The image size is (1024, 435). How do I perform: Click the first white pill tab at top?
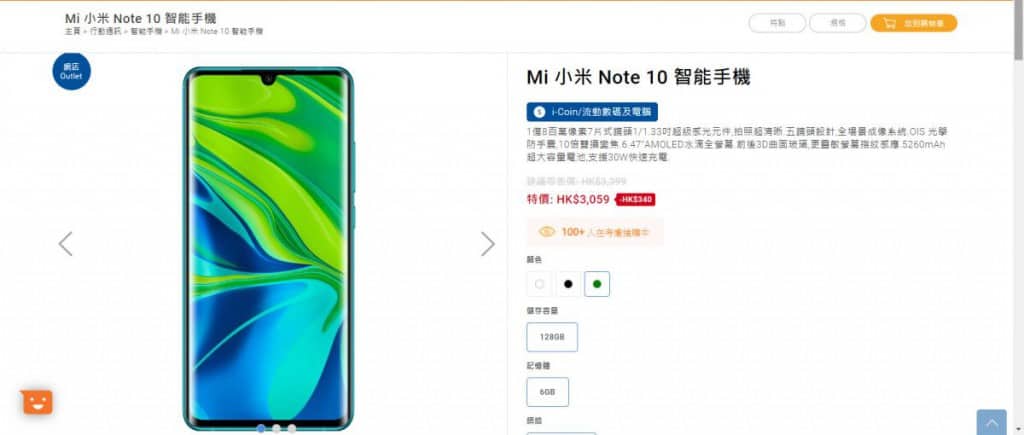(x=777, y=24)
